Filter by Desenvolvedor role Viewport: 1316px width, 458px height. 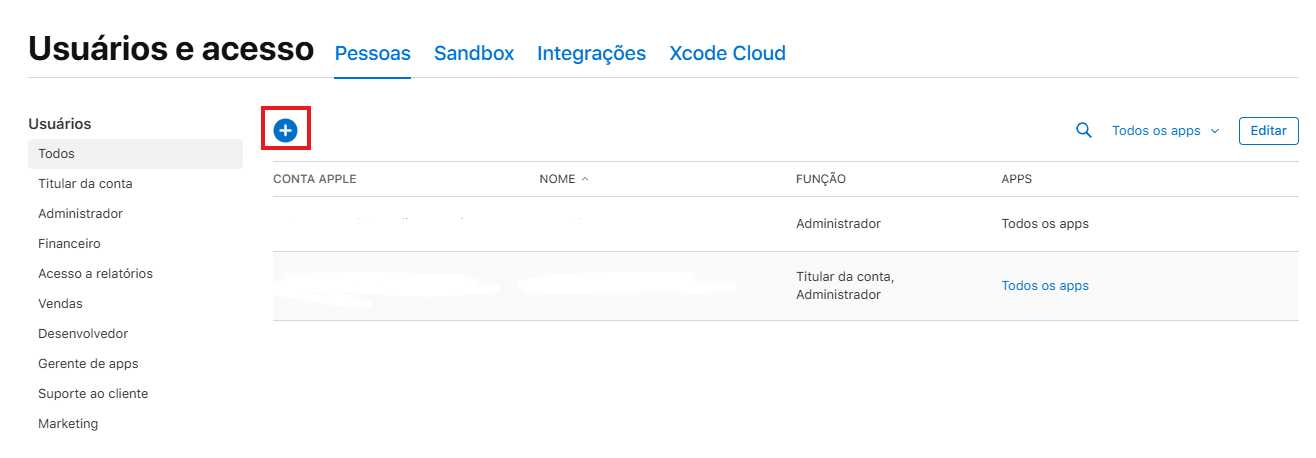pyautogui.click(x=83, y=334)
